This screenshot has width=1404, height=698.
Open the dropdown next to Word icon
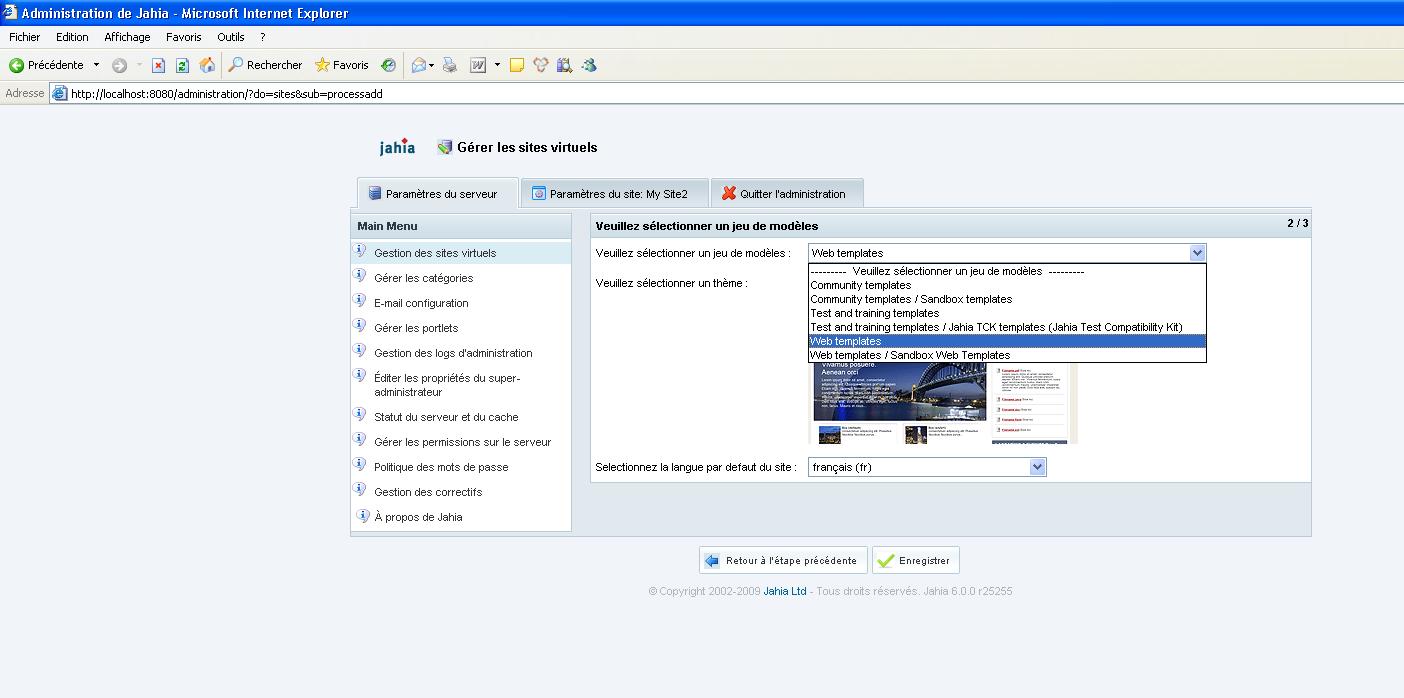[497, 65]
